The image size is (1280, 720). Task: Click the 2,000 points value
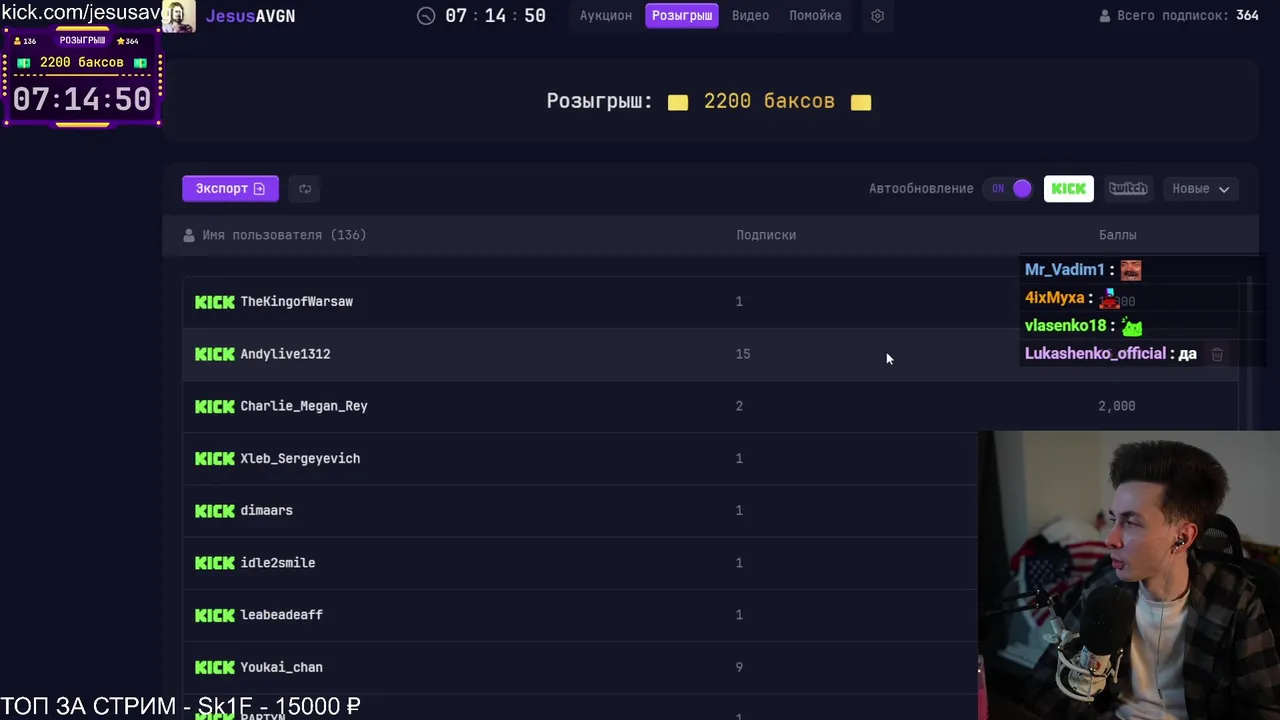point(1117,406)
